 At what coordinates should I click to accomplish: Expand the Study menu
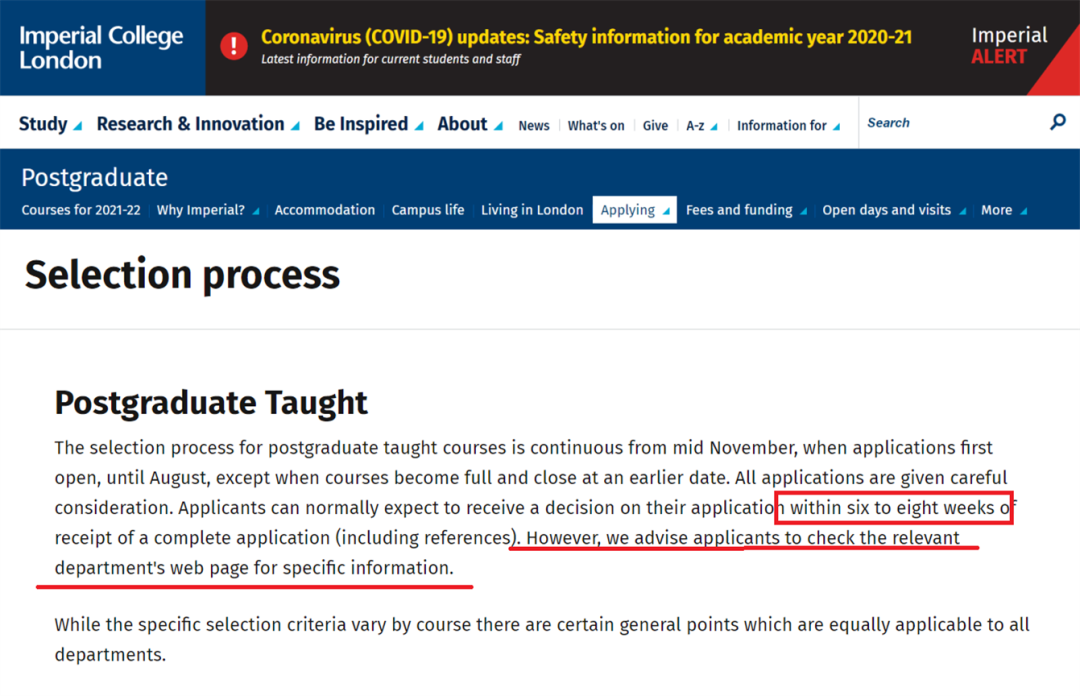coord(49,124)
